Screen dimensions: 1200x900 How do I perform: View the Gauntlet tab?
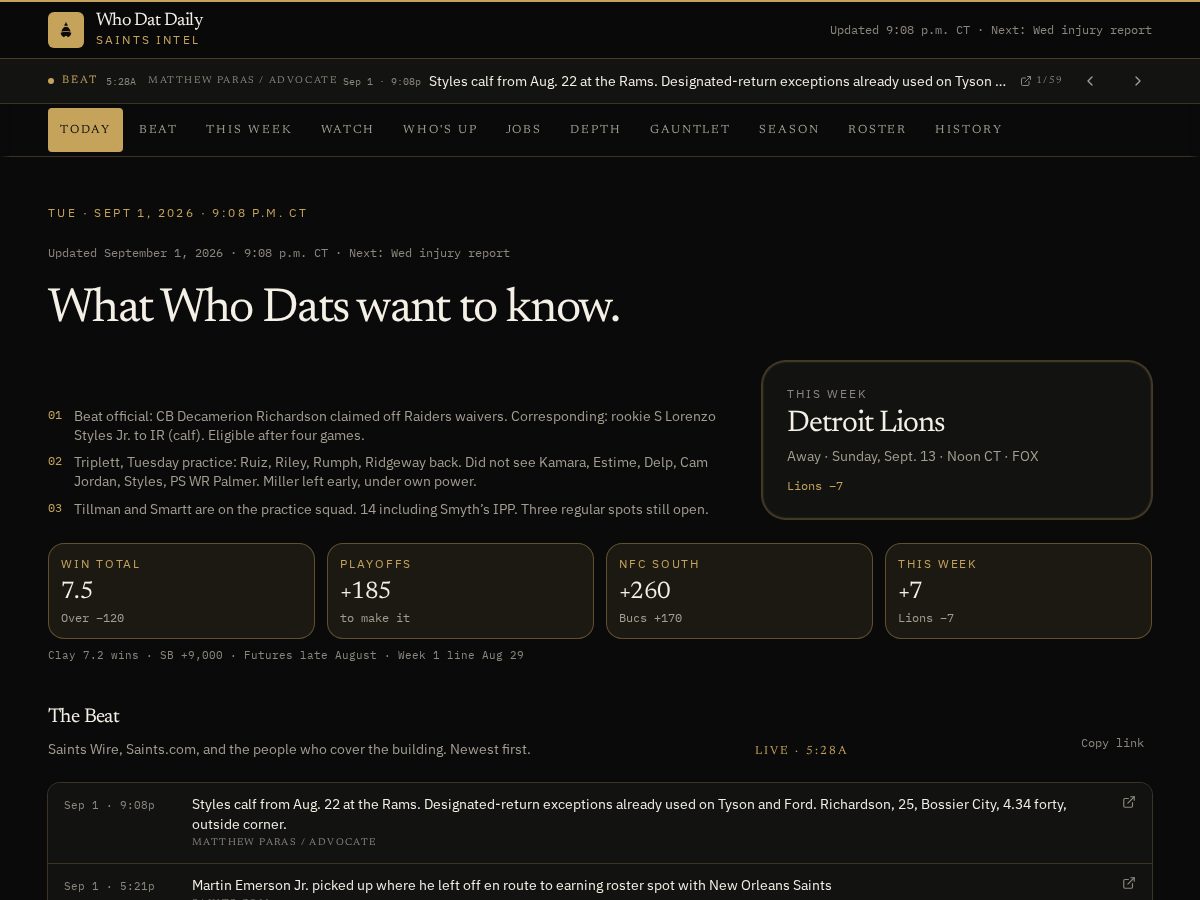tap(690, 130)
